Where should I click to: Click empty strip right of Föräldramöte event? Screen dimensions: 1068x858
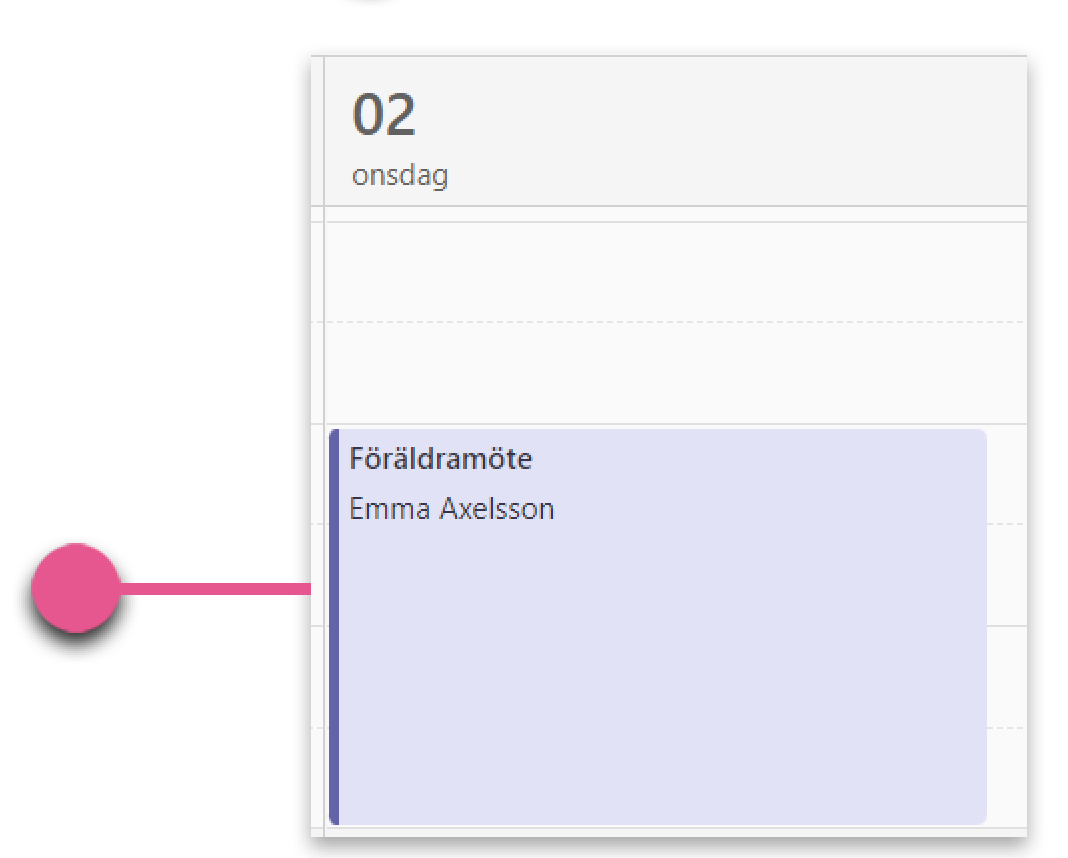[x=1007, y=626]
